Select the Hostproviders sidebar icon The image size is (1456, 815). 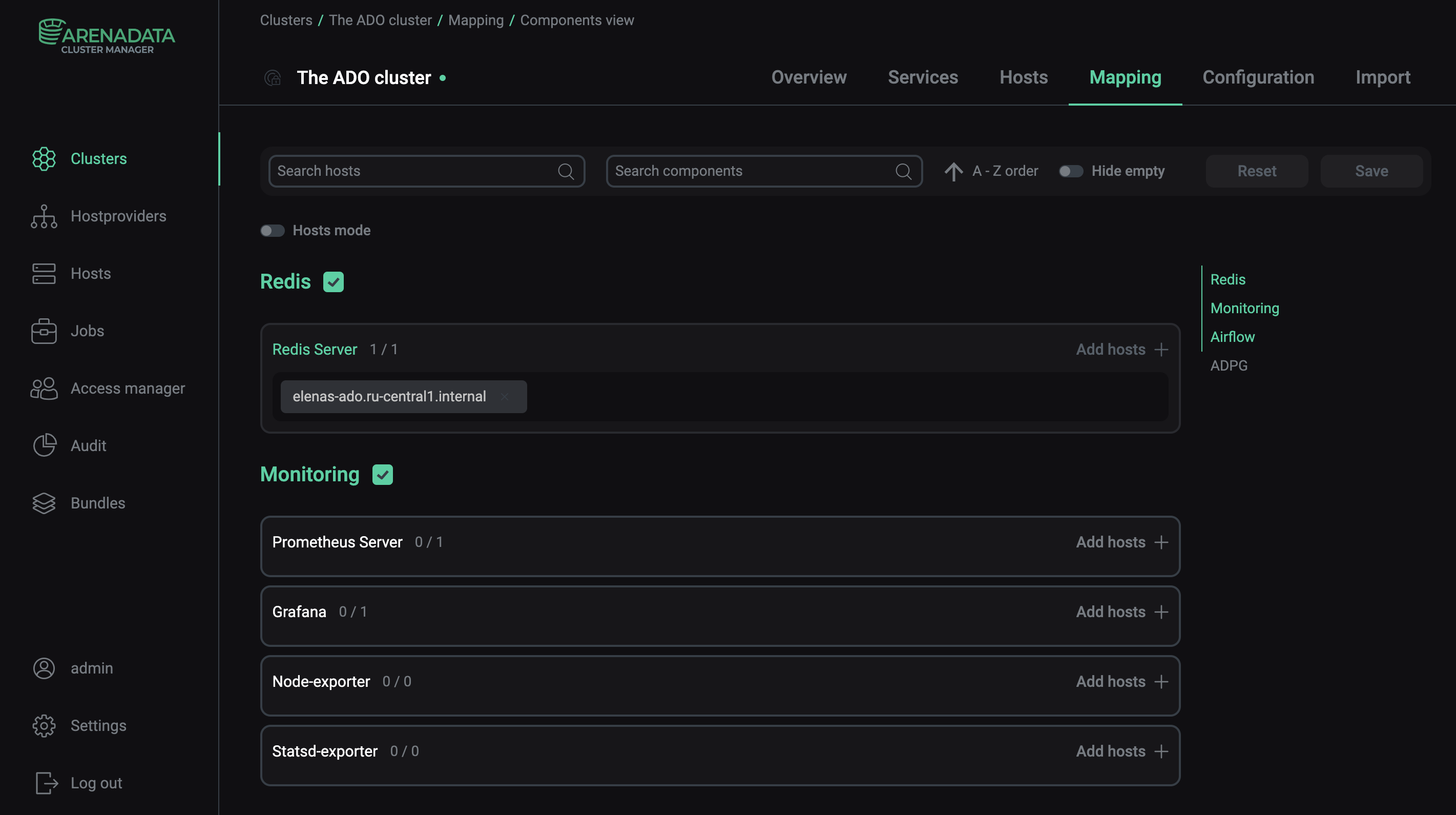(44, 217)
